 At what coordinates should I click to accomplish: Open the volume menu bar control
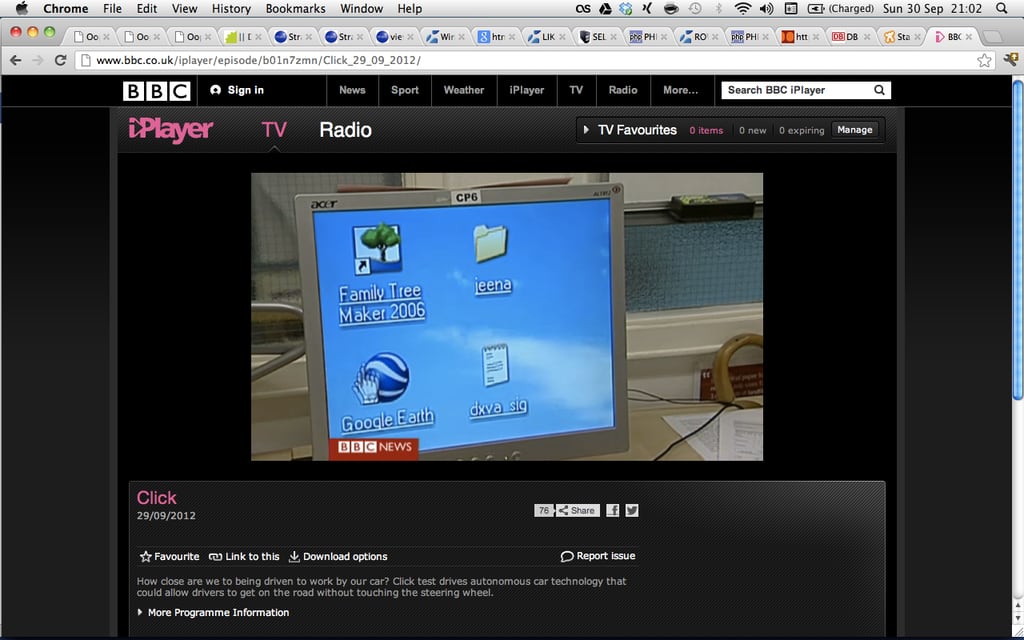click(x=767, y=8)
